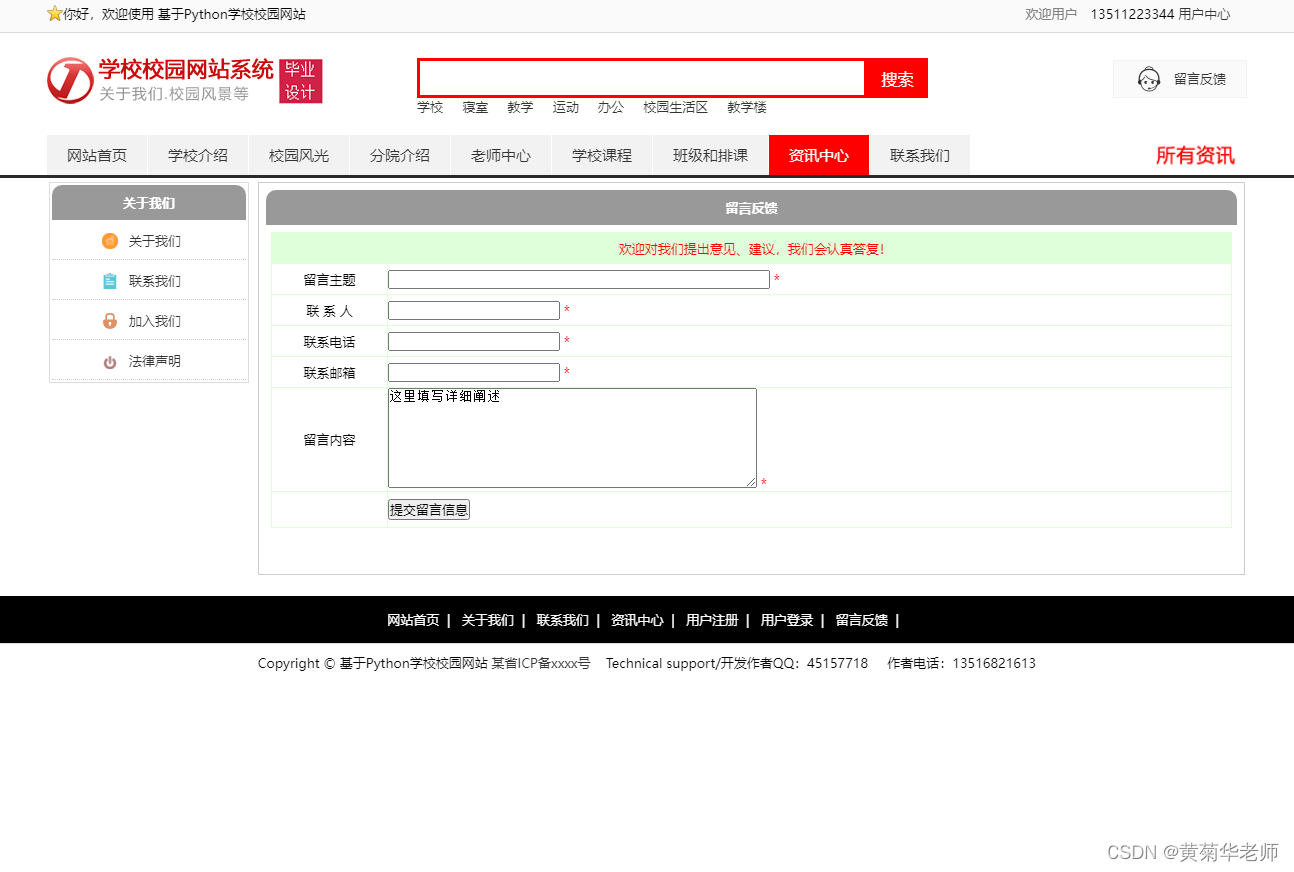Click footer 联系我们 link
The image size is (1294, 872).
(x=562, y=620)
